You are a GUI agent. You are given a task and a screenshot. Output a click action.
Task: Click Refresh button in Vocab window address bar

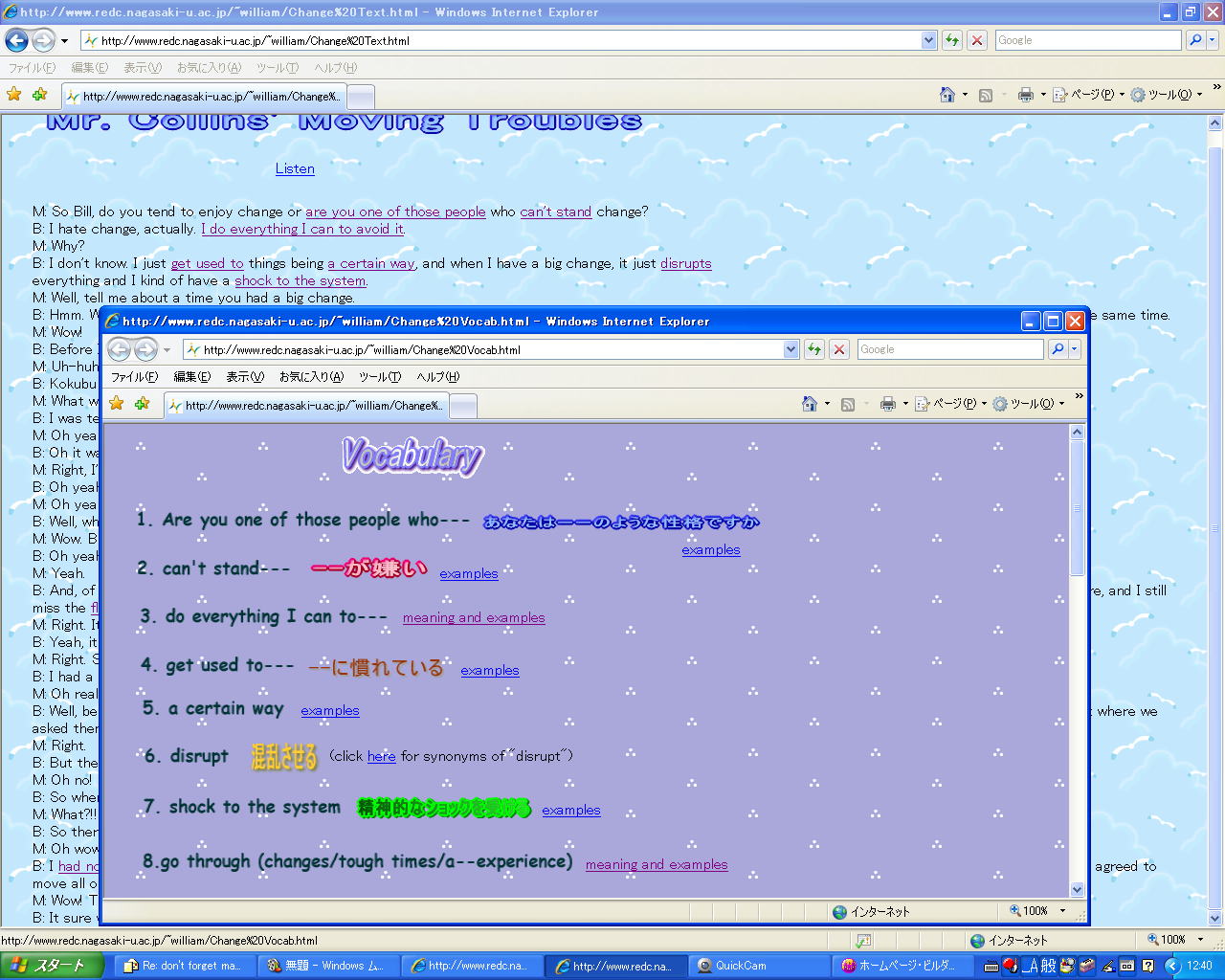pos(814,349)
